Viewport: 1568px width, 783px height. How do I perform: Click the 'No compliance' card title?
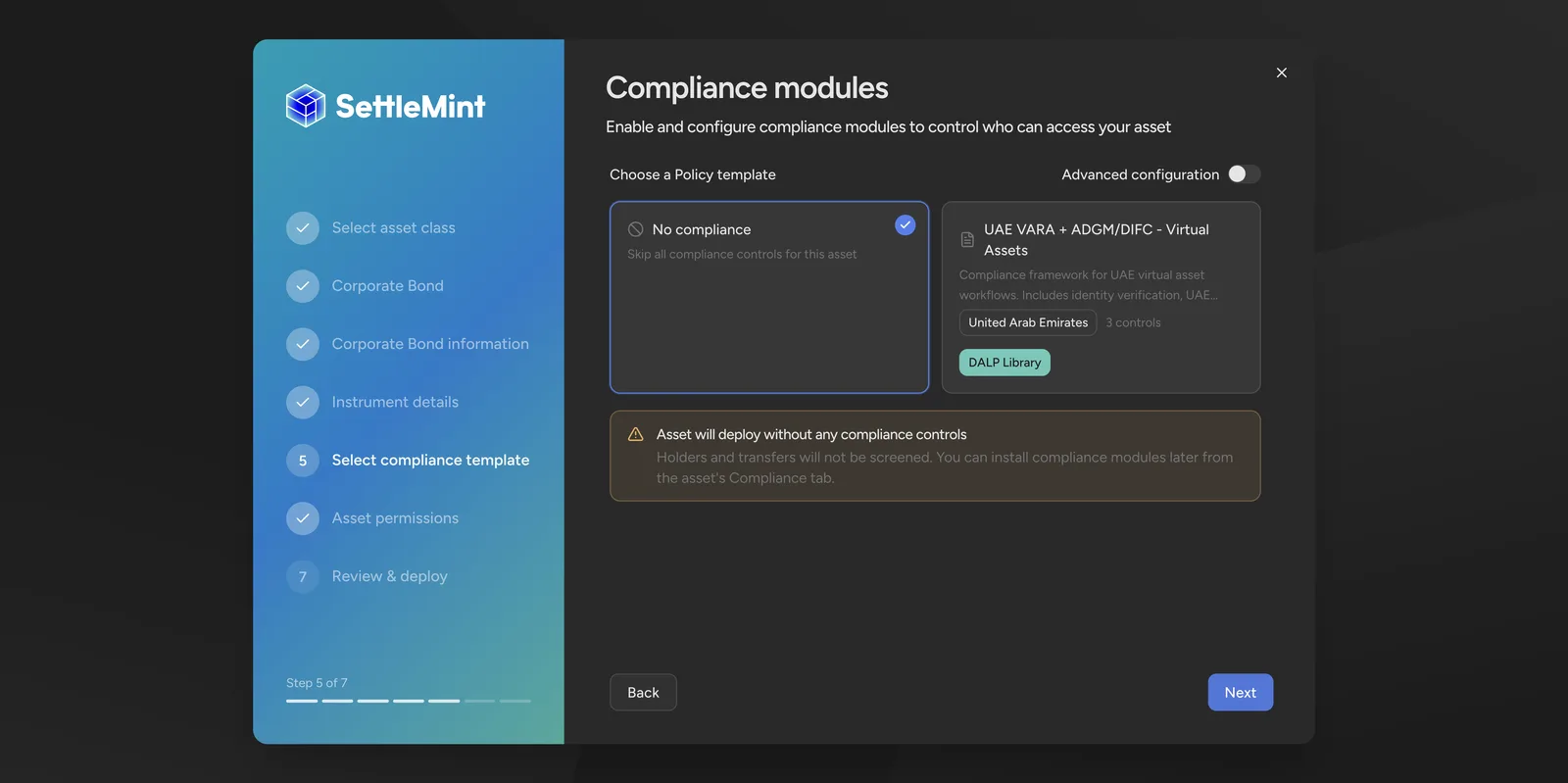click(702, 229)
